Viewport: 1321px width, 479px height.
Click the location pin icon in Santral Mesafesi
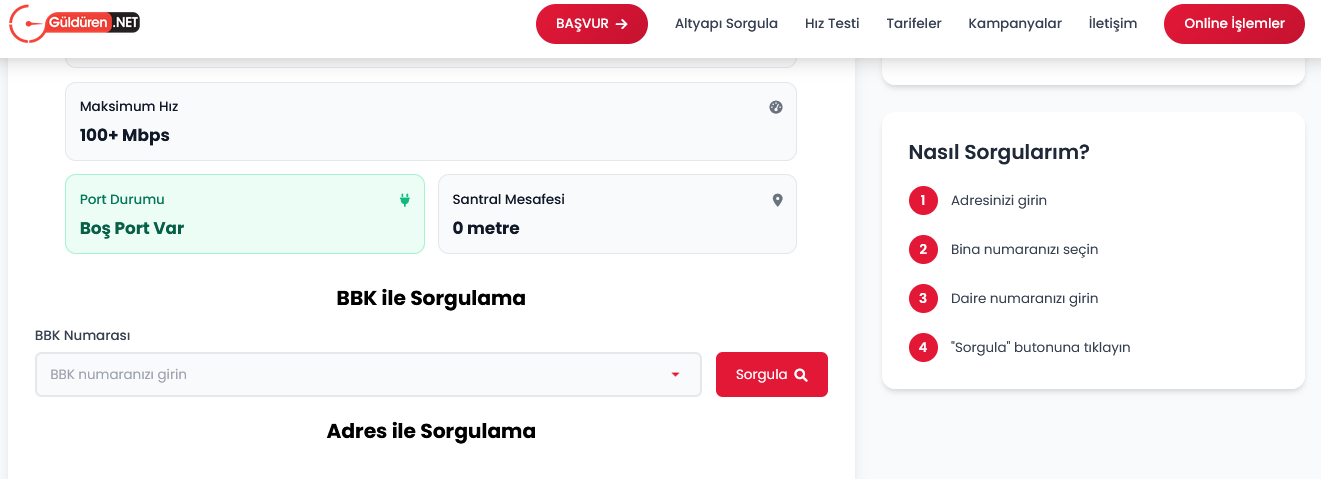click(777, 200)
